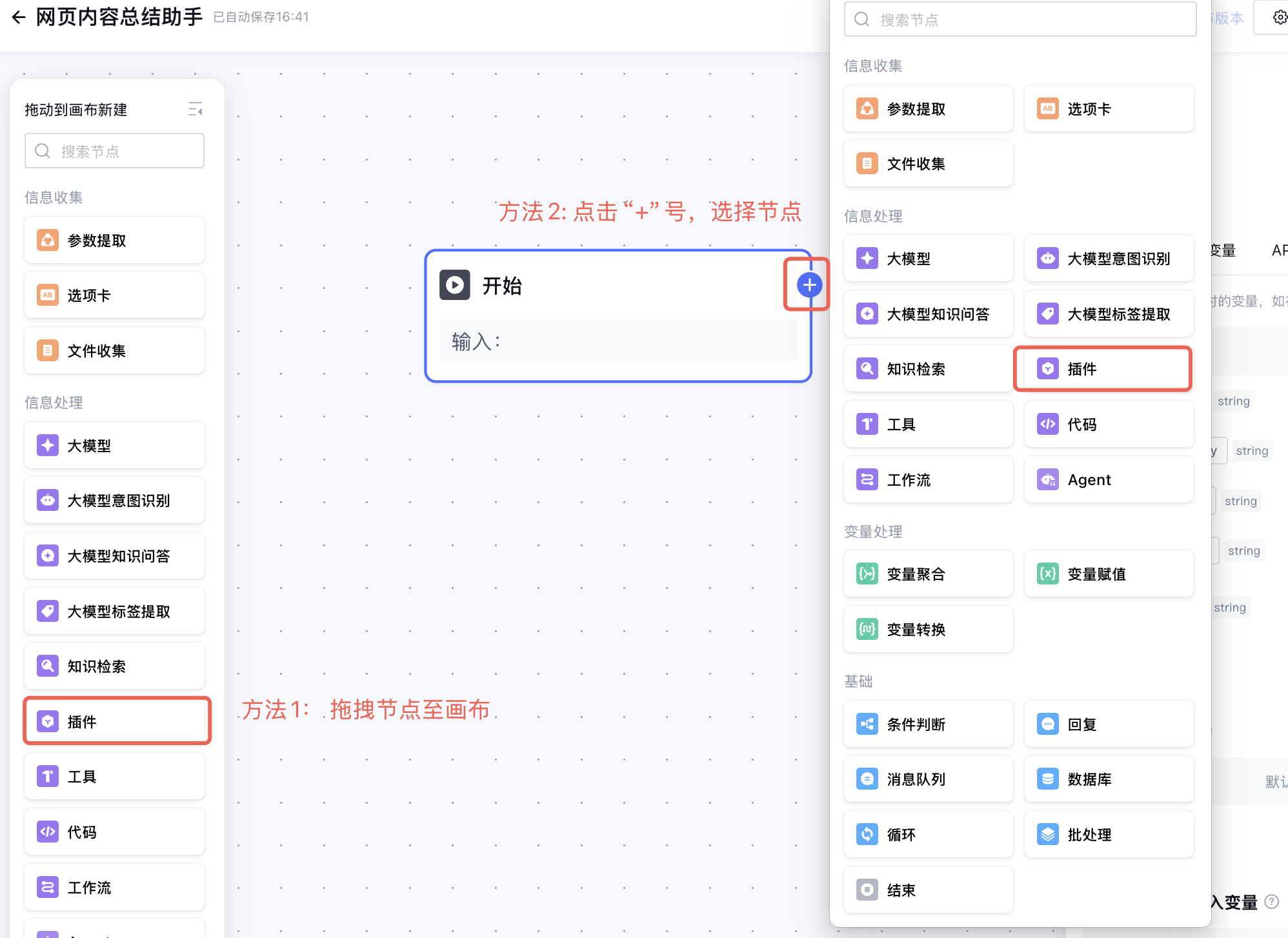Click the back arrow next to workflow title

point(19,17)
